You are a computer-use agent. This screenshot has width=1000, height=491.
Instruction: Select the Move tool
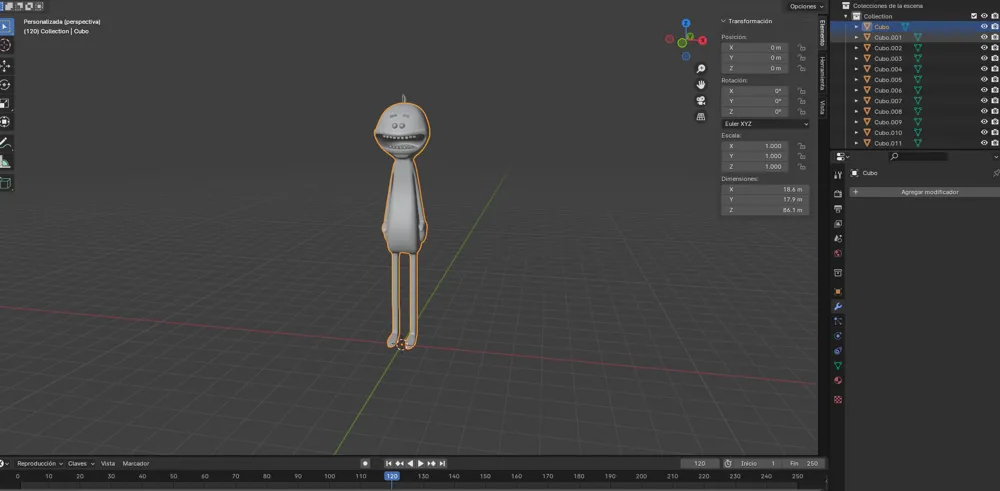(x=6, y=66)
